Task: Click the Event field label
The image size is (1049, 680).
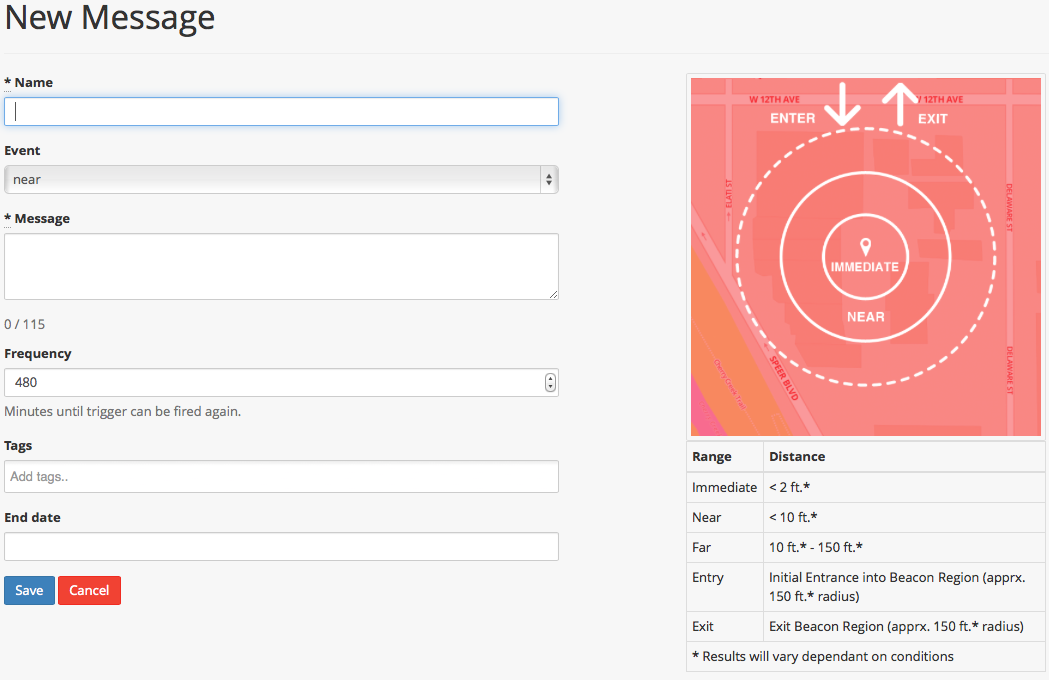Action: (22, 151)
